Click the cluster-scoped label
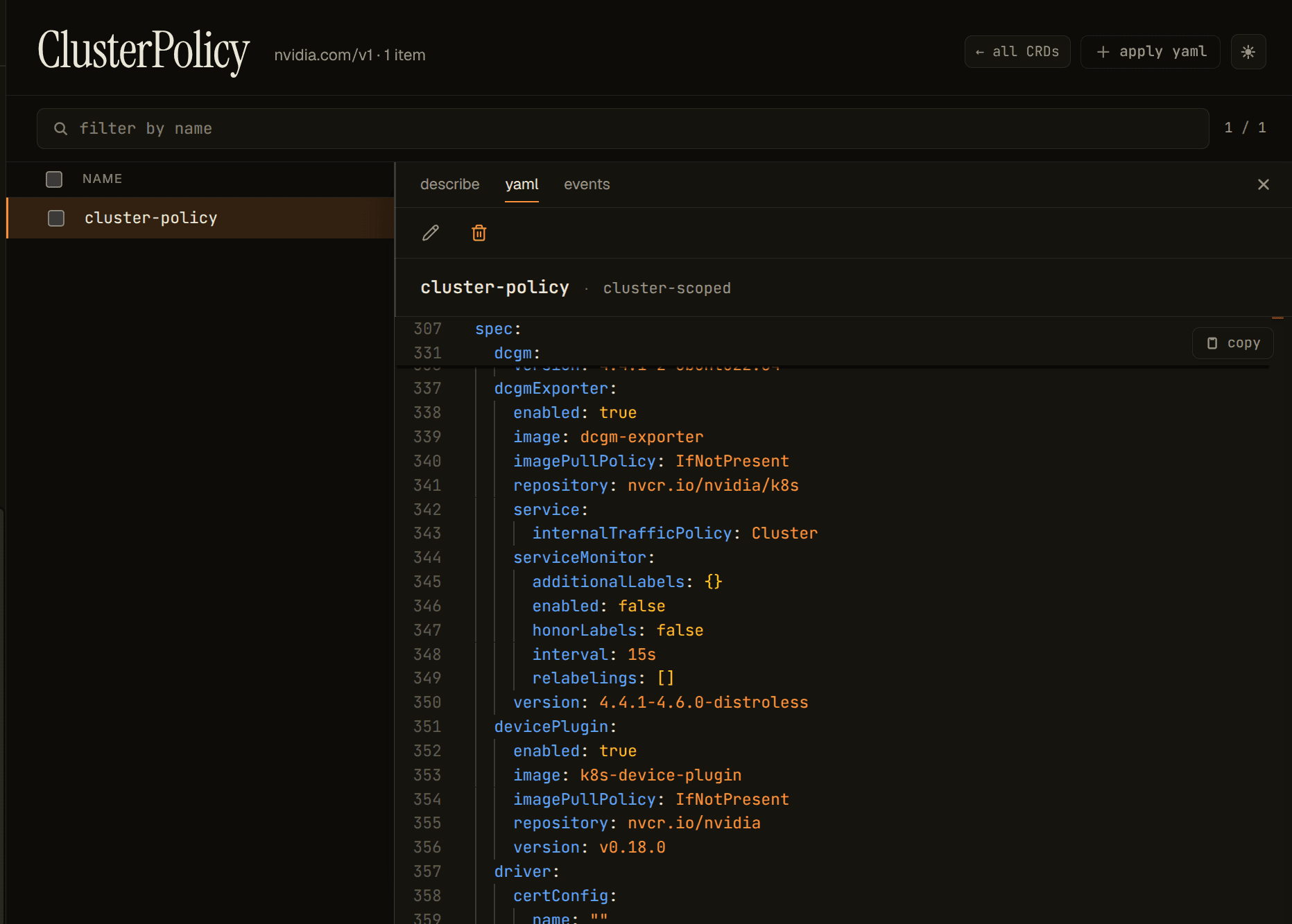Image resolution: width=1292 pixels, height=924 pixels. 667,288
